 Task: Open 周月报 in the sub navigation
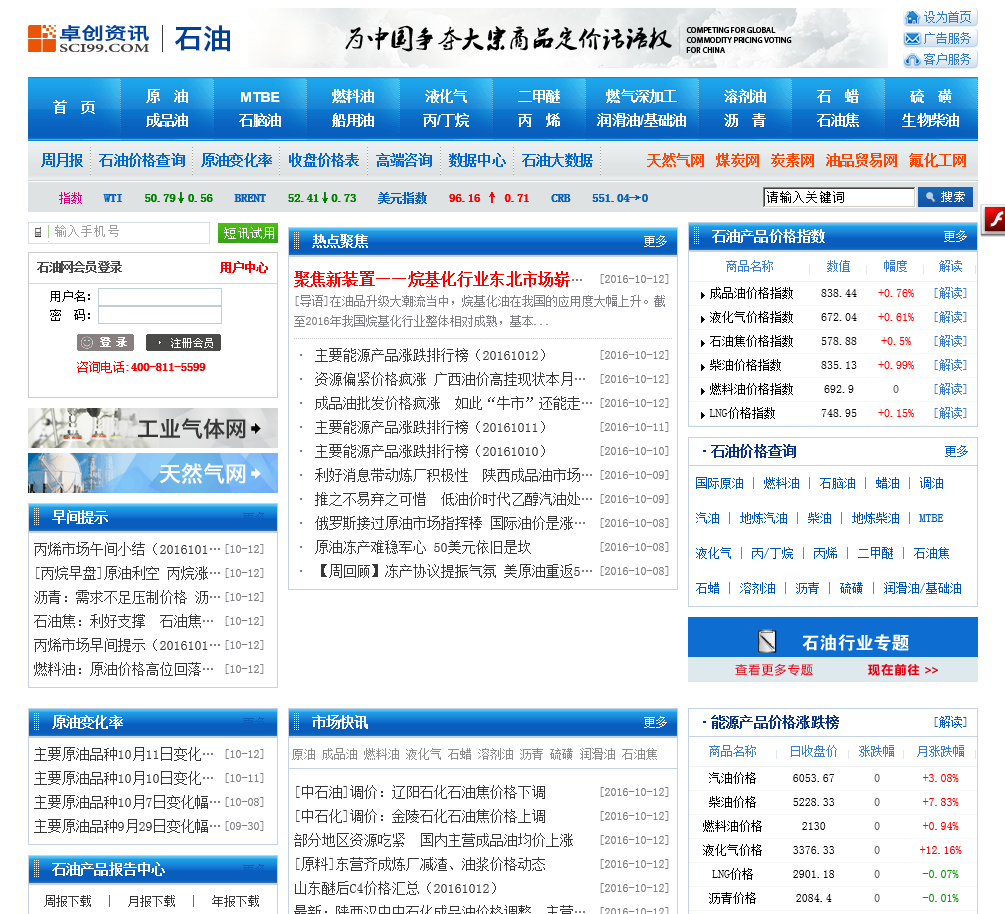(x=62, y=160)
